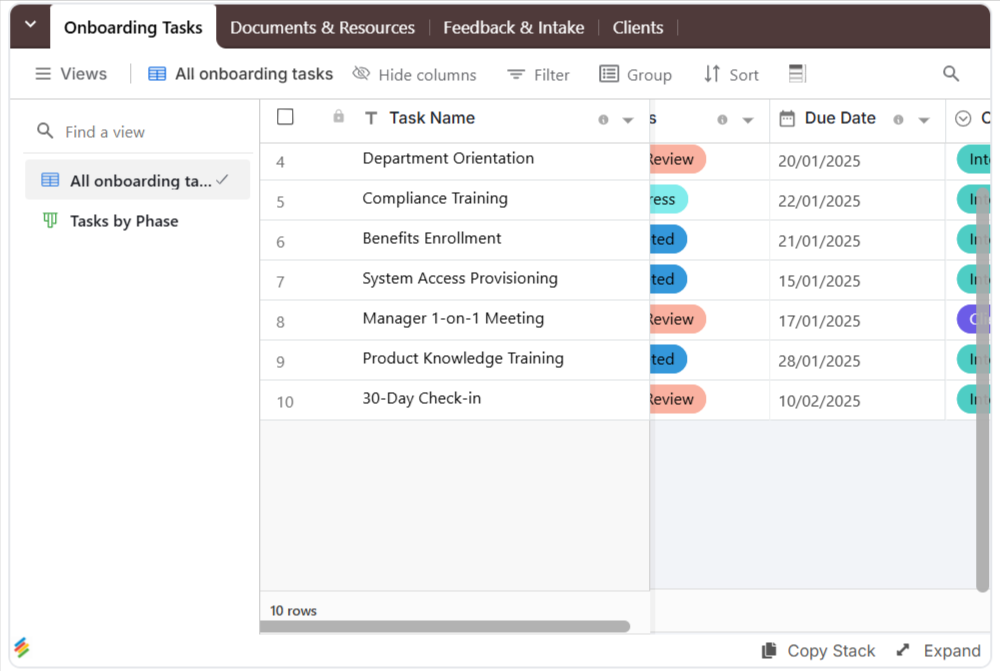Open the Sort options
Viewport: 1000px width, 671px height.
pos(731,75)
